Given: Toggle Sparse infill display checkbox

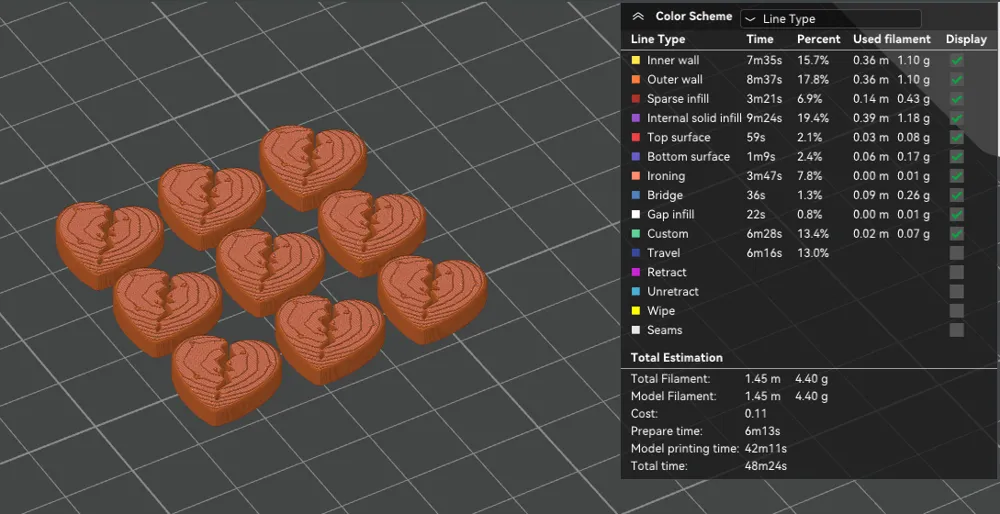Looking at the screenshot, I should point(956,99).
